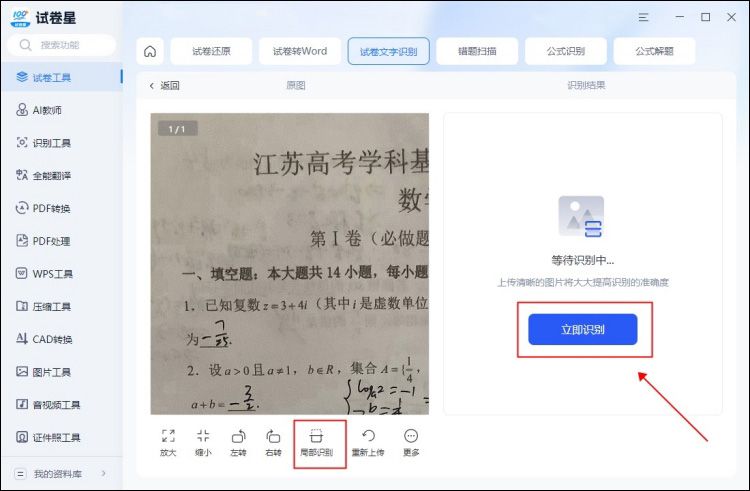This screenshot has width=750, height=491.
Task: Click the uploaded exam paper image
Action: click(x=289, y=264)
